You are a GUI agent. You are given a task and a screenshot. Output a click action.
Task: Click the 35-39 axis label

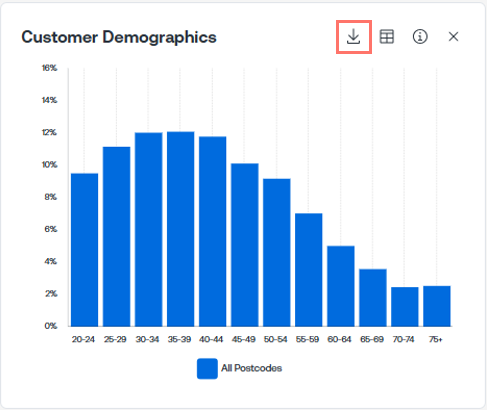[x=179, y=339]
